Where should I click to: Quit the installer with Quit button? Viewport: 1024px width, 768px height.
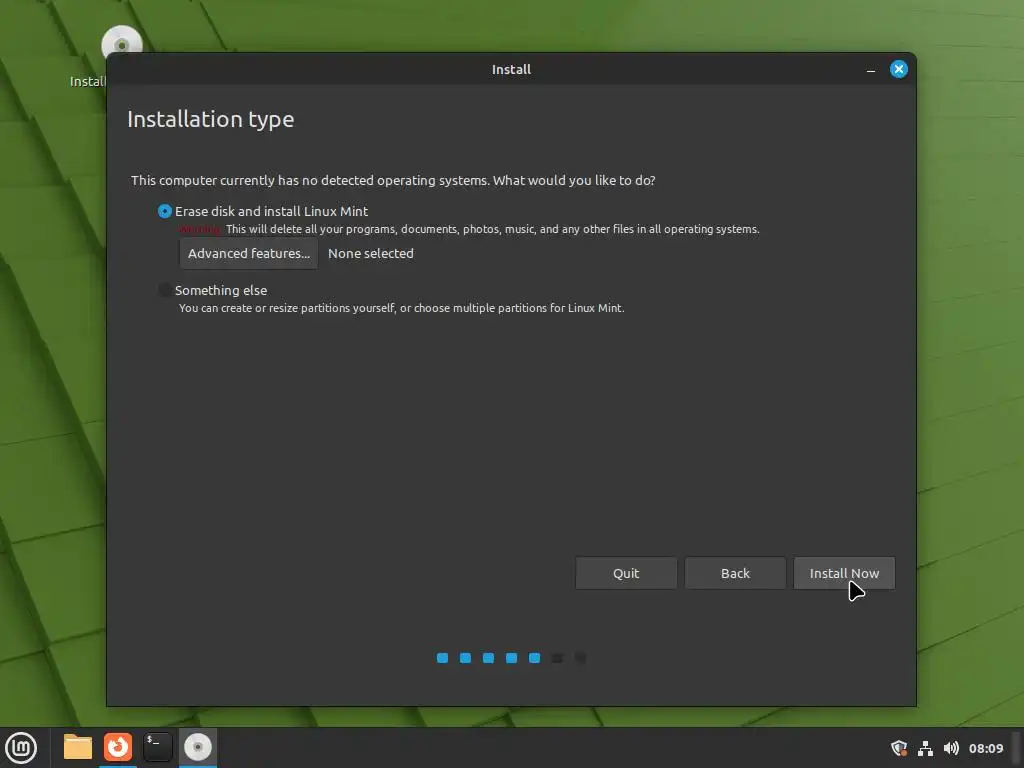(x=626, y=573)
